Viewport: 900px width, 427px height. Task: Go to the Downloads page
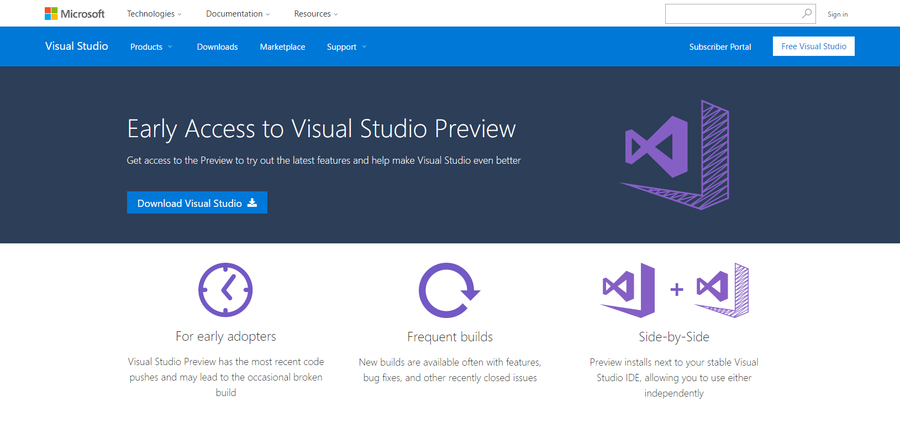[217, 47]
